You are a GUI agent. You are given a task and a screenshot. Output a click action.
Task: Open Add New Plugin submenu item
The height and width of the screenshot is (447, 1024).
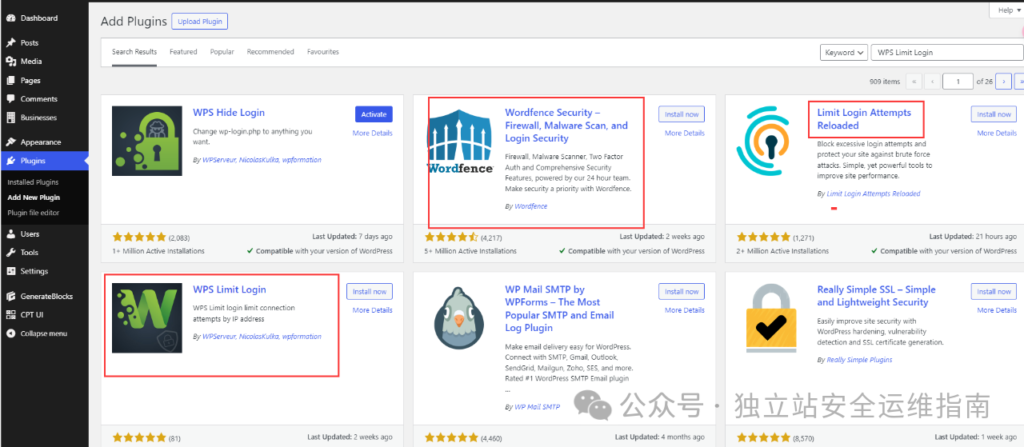pyautogui.click(x=34, y=197)
